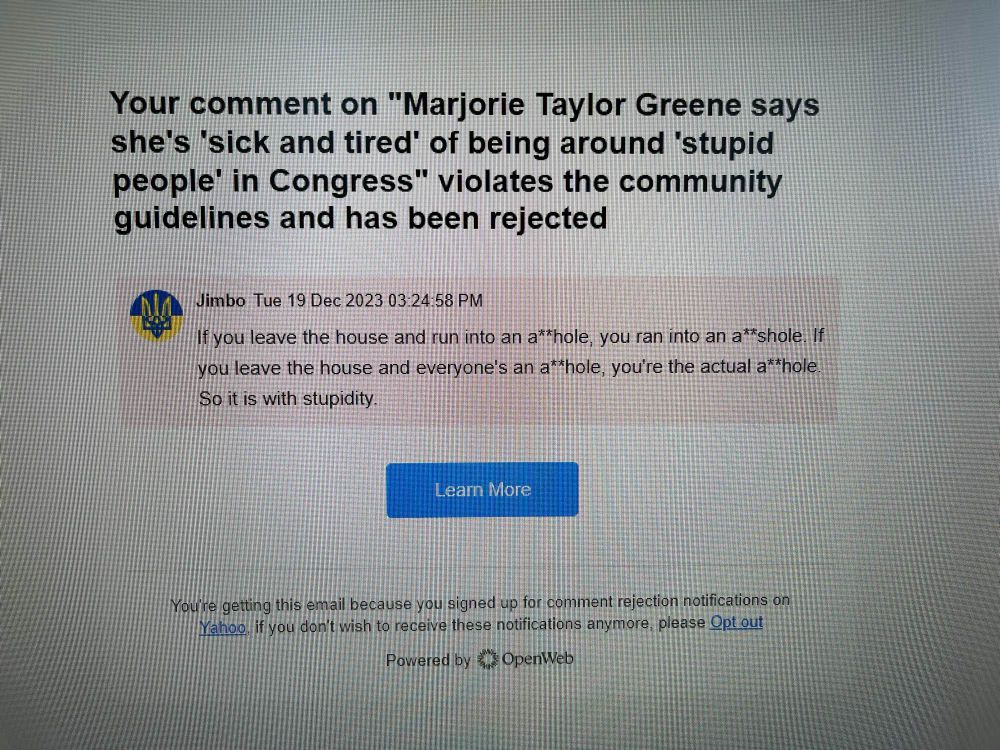Click comment line "you leave the house and everyone's"

click(510, 367)
